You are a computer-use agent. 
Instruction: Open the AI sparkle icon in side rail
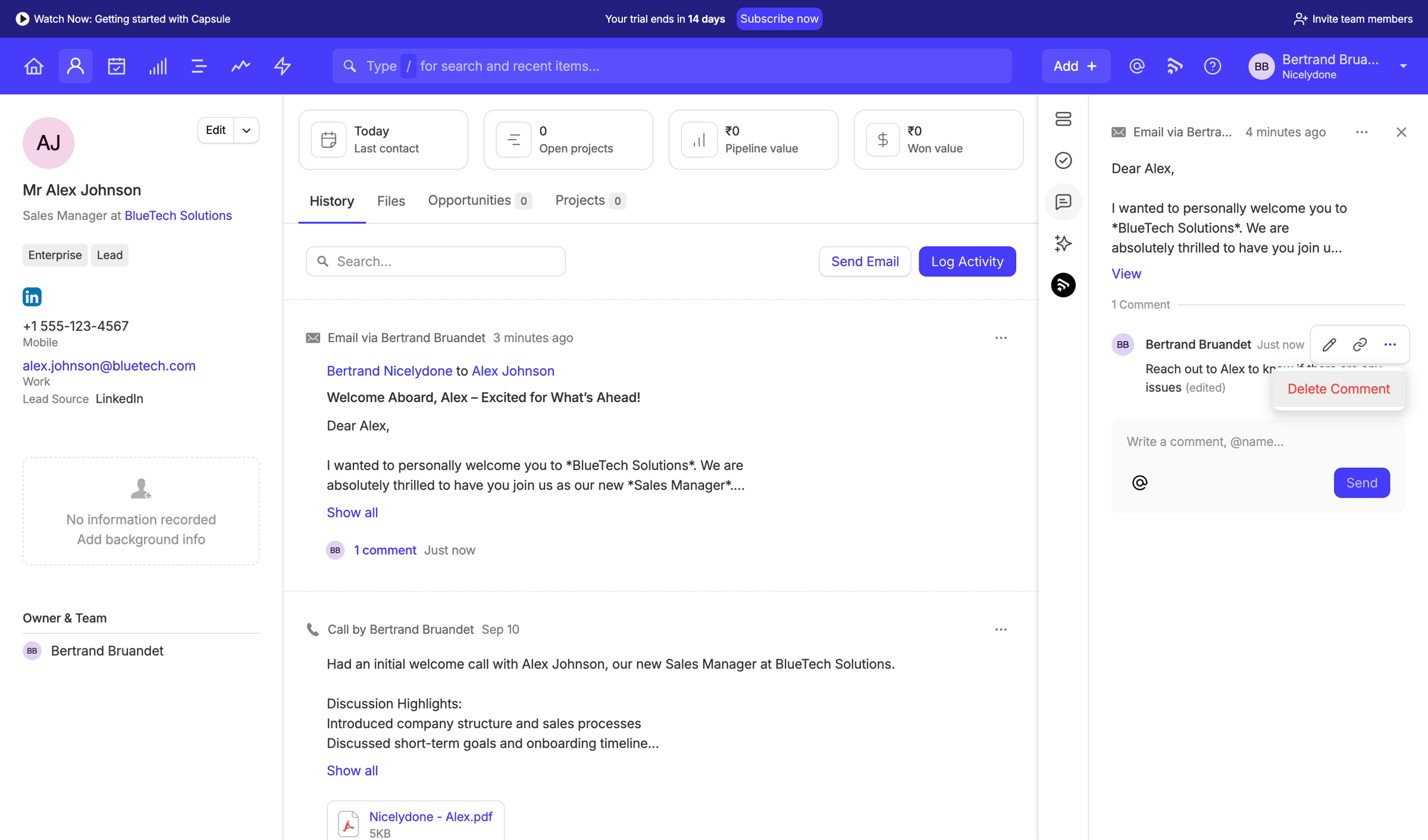pos(1063,243)
